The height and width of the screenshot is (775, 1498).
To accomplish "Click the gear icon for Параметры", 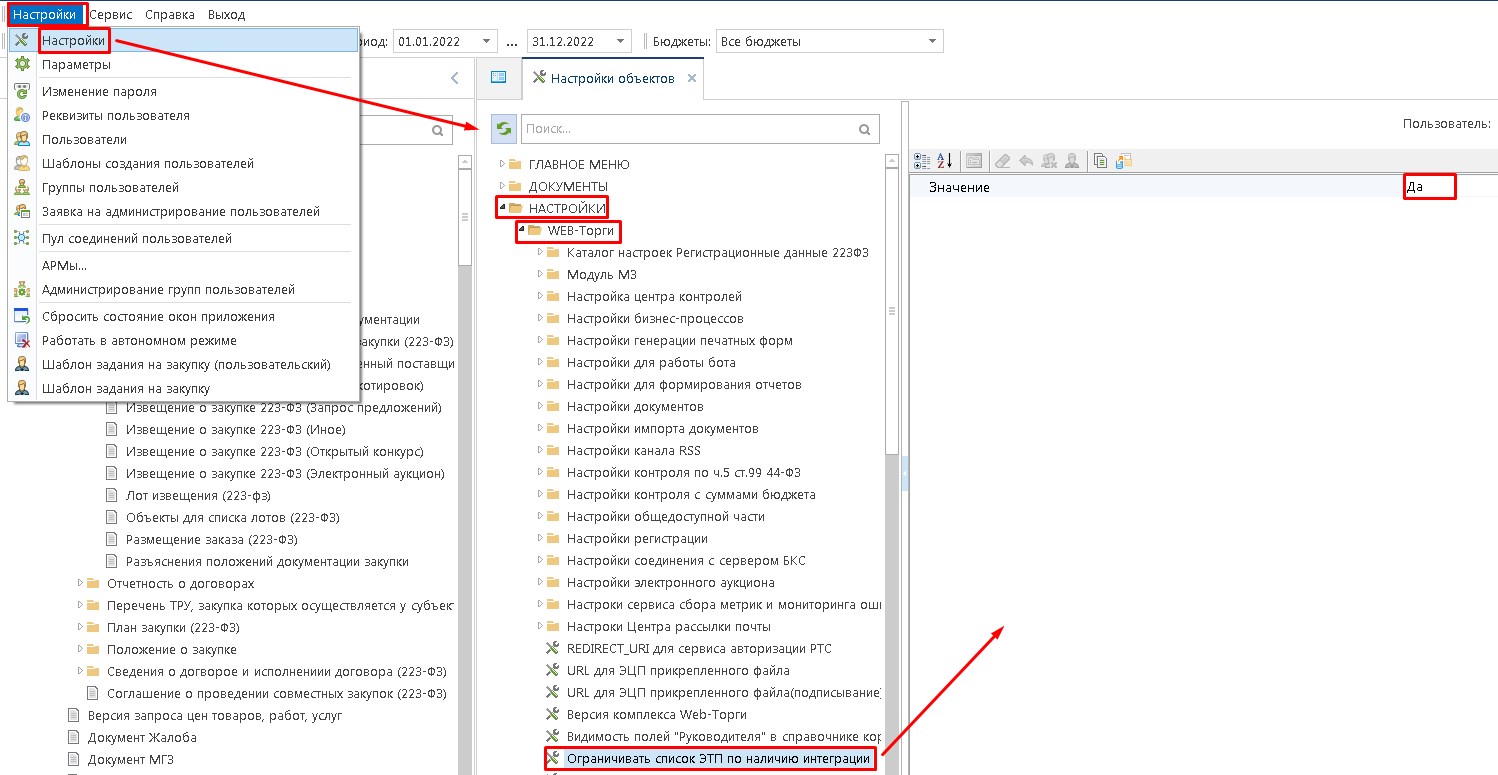I will [22, 64].
